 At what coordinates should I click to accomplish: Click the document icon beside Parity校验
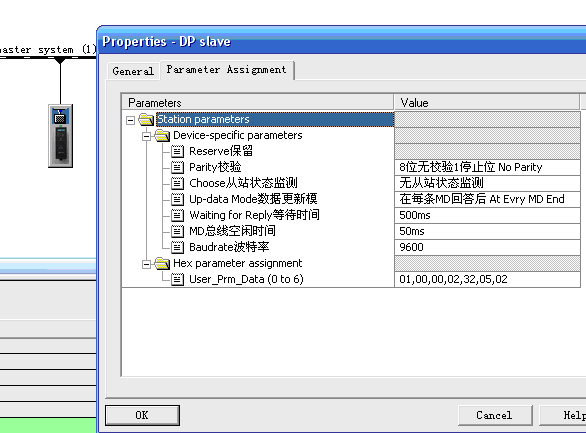click(178, 167)
